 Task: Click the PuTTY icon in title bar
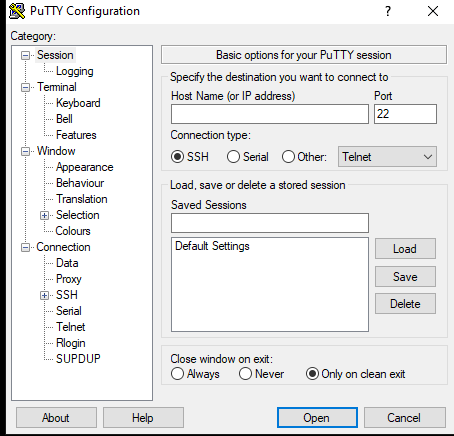coord(17,11)
